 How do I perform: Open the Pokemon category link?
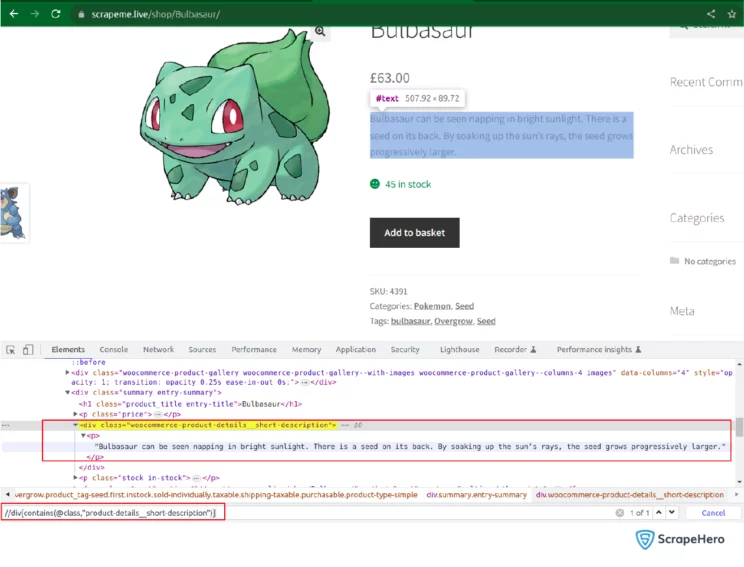432,306
